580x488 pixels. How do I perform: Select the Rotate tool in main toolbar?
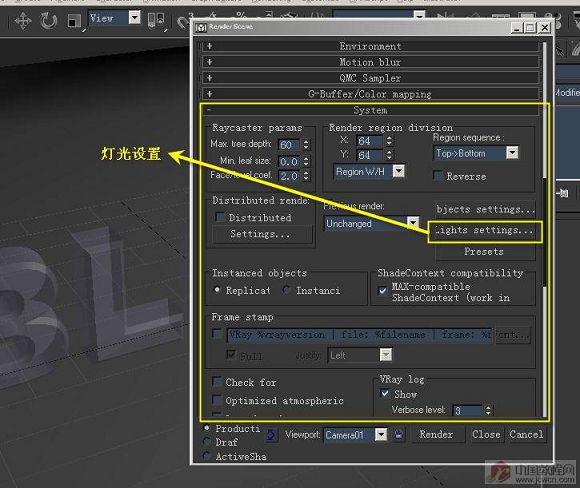click(48, 20)
